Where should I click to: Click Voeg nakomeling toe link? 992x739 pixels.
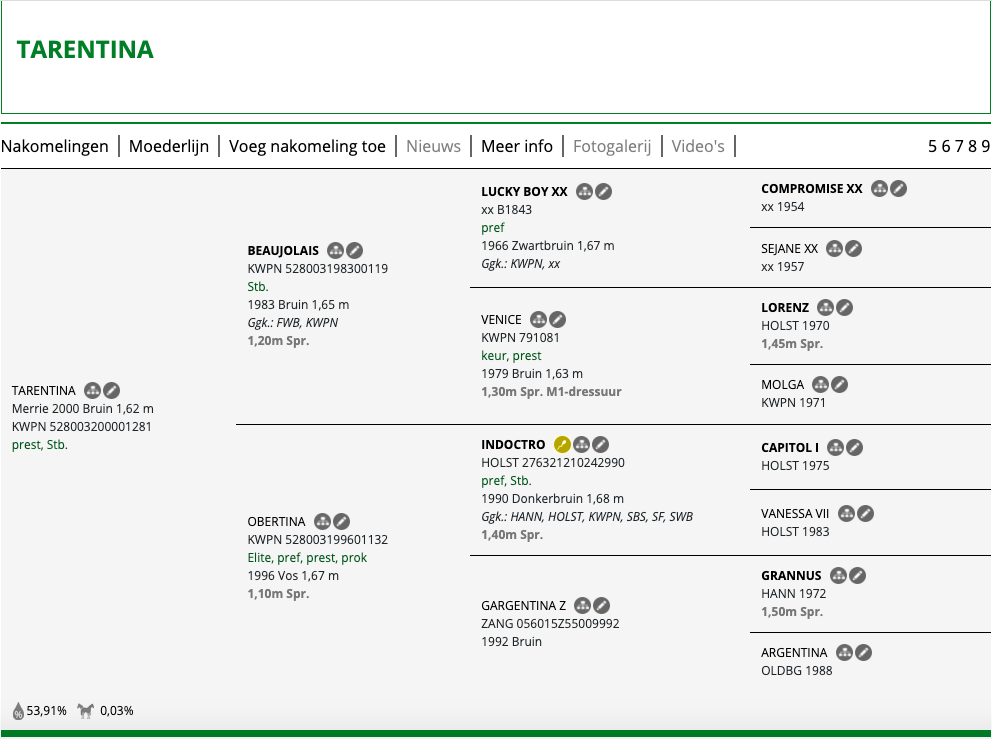pos(307,146)
